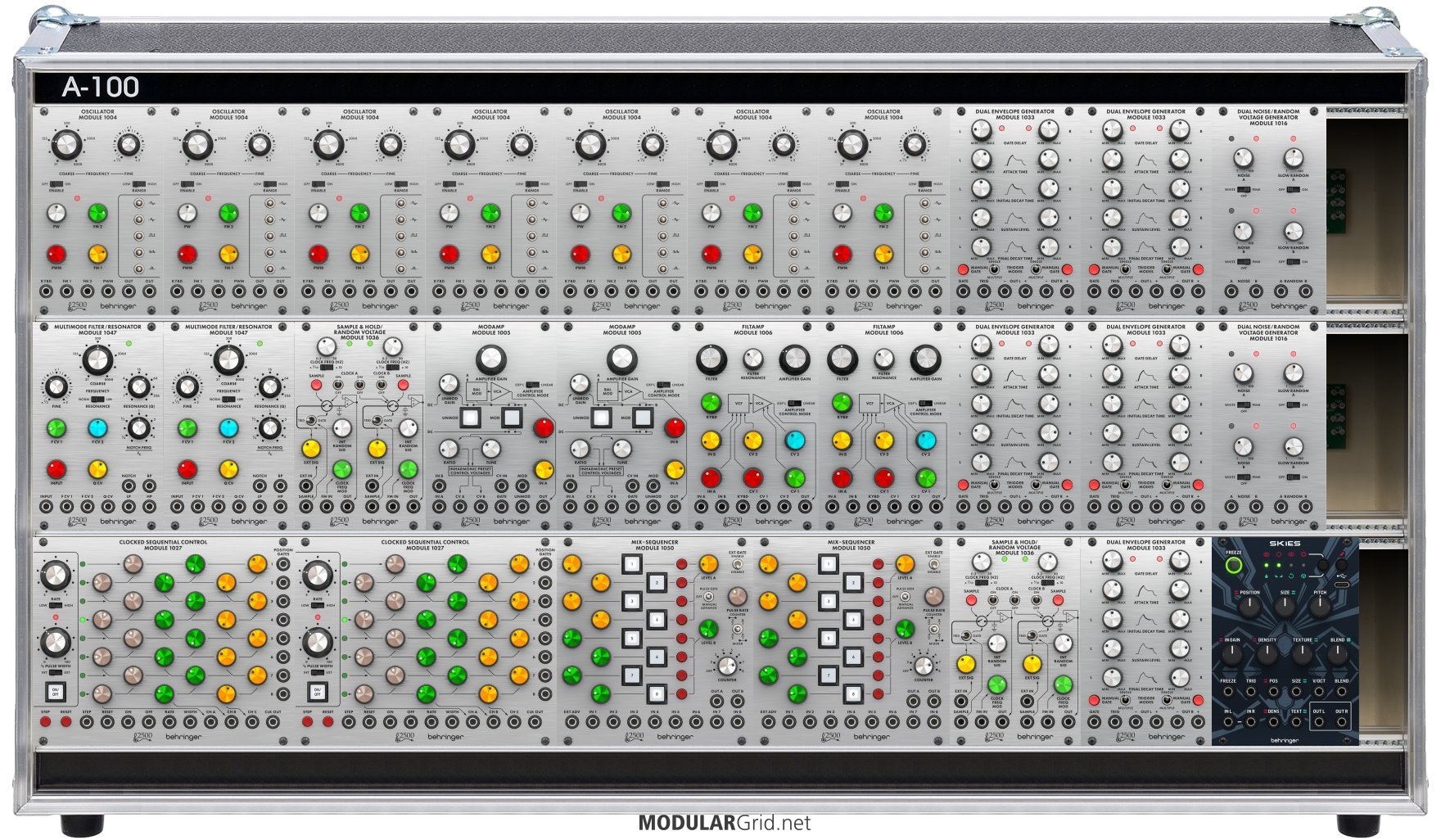Click step button 8 on left Mix-Sequencer
Screen dimensions: 1450x840
coord(657,694)
